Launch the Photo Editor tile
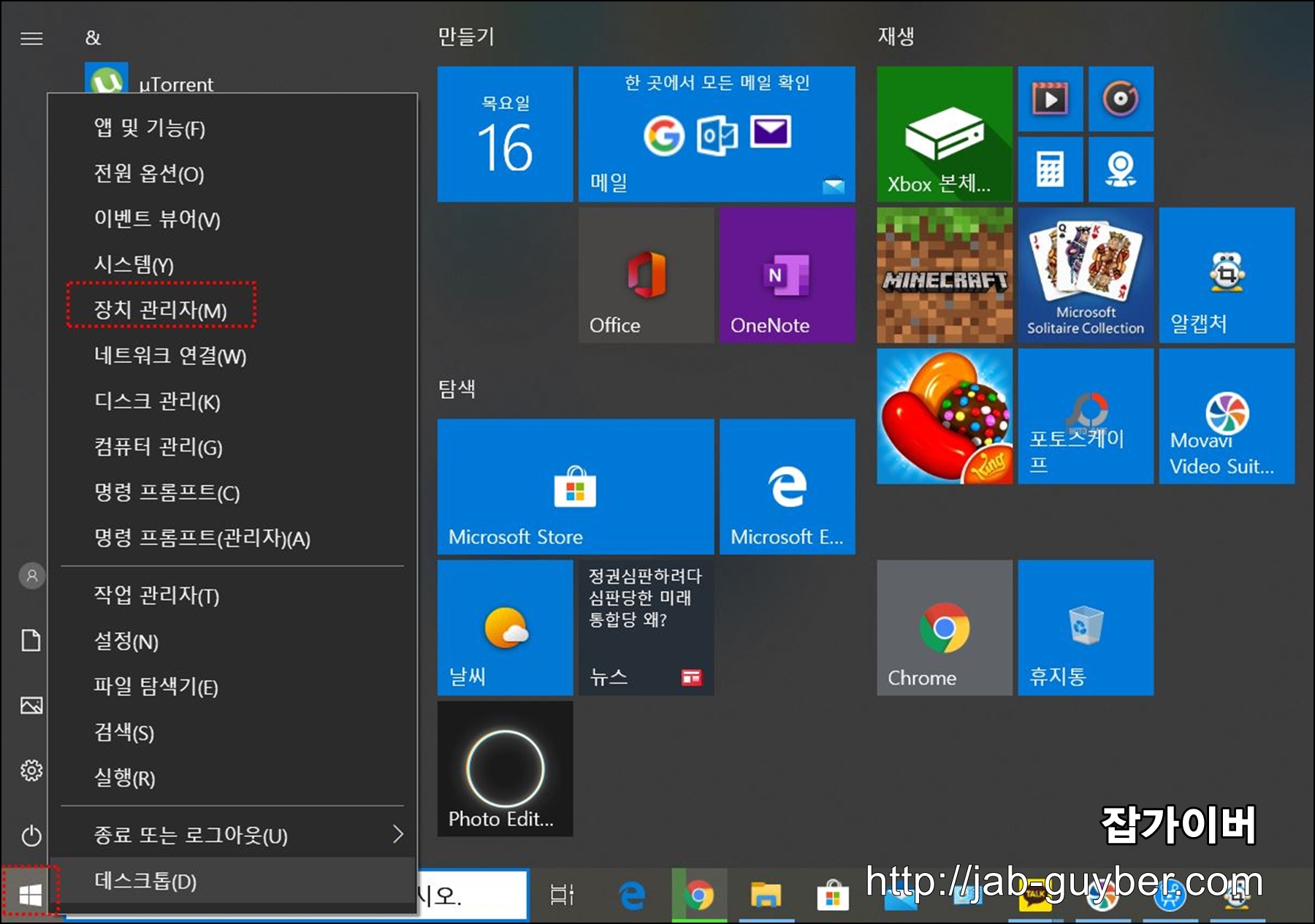 tap(505, 768)
